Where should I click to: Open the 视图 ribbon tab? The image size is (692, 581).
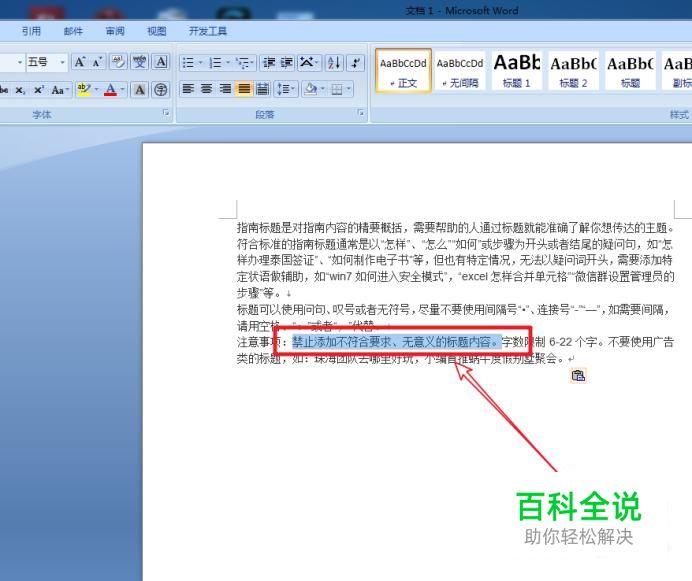[157, 31]
